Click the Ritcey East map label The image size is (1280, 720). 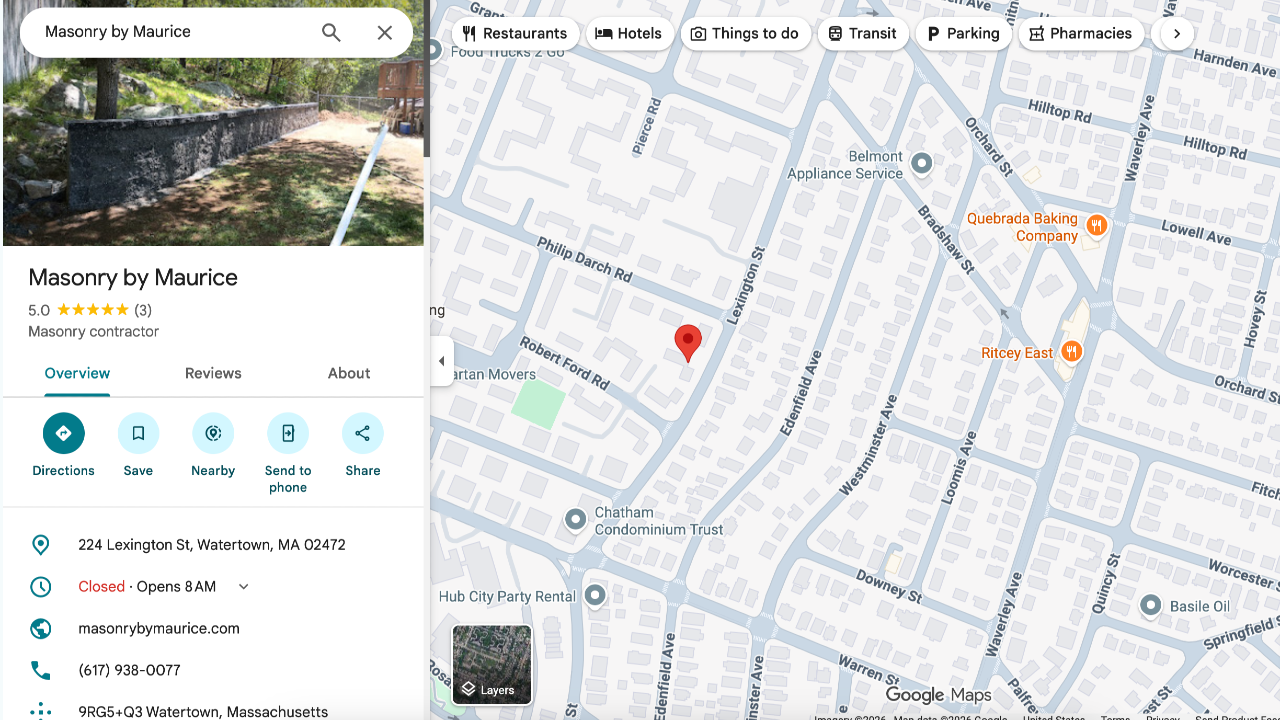click(x=1017, y=353)
